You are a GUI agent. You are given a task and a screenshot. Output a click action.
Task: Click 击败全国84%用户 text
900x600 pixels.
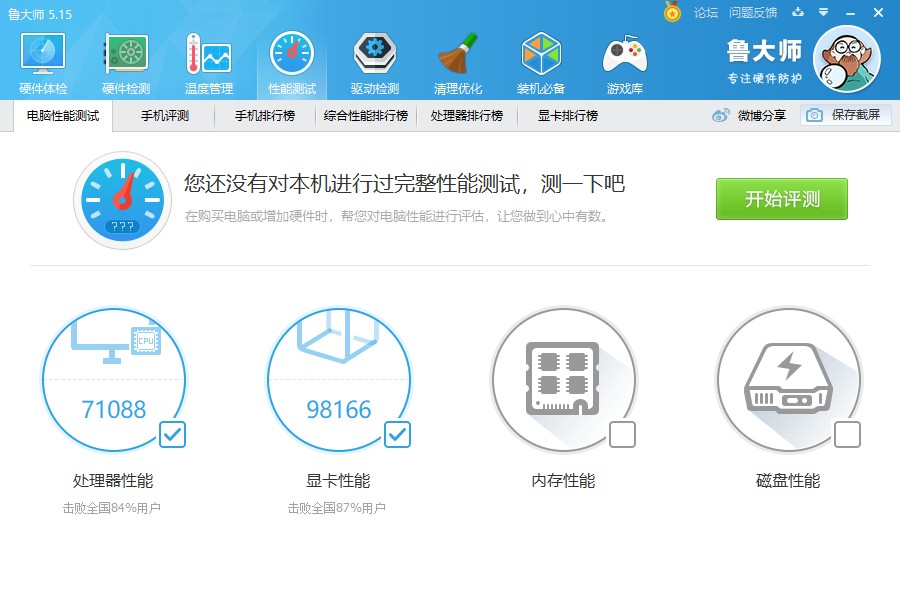pos(111,508)
